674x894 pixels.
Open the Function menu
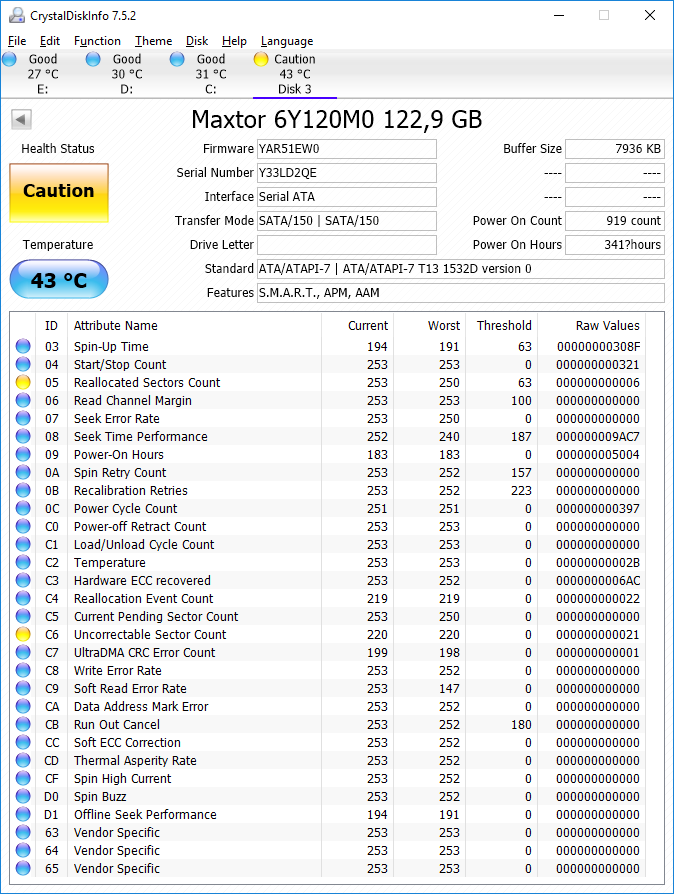click(x=97, y=41)
